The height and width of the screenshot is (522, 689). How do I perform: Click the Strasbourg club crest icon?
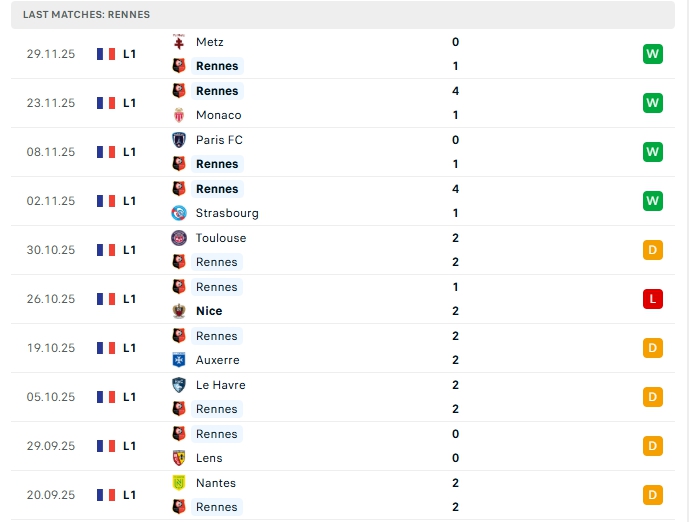(x=179, y=213)
